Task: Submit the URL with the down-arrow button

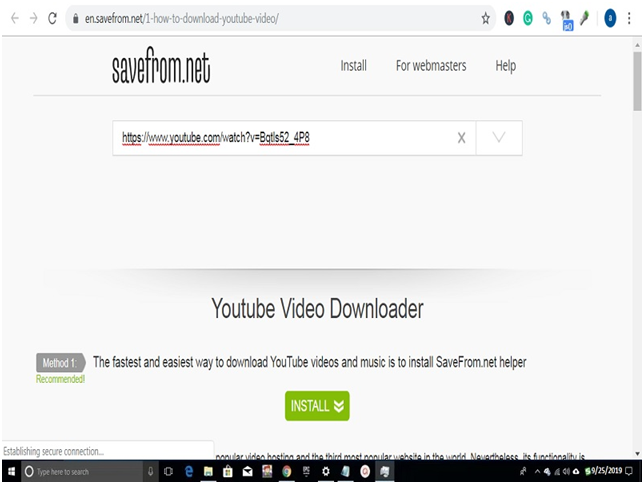Action: [x=499, y=138]
